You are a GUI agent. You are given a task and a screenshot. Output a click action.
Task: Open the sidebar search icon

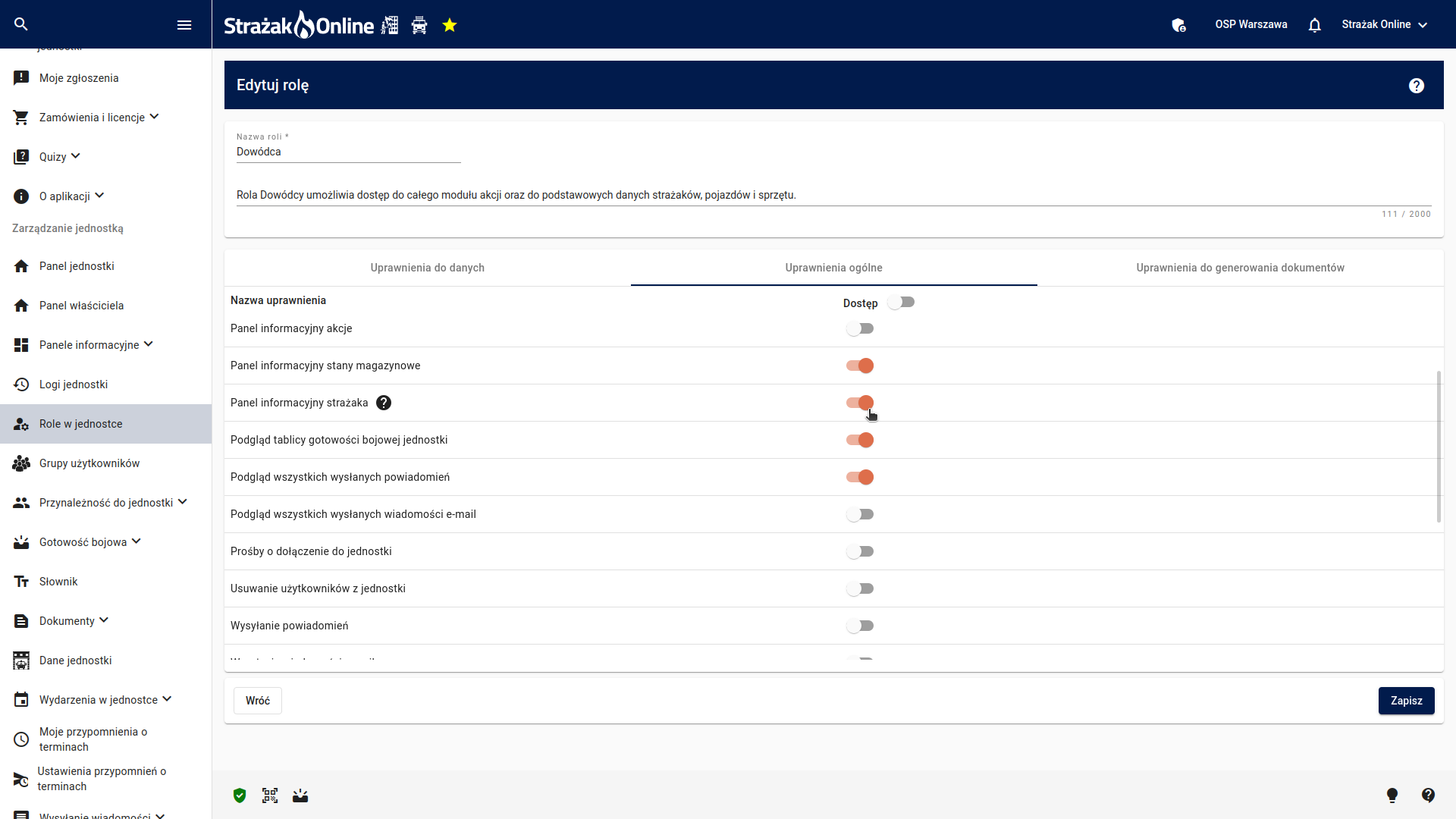[21, 24]
